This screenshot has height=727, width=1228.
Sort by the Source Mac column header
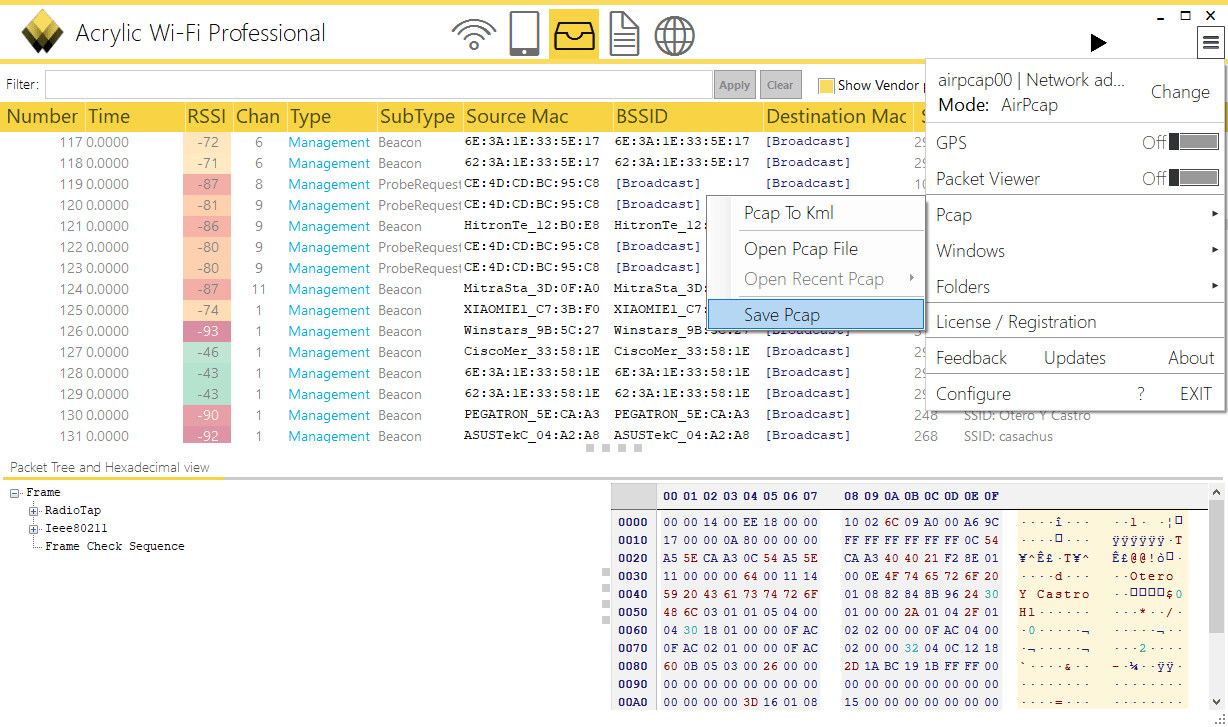tap(537, 117)
